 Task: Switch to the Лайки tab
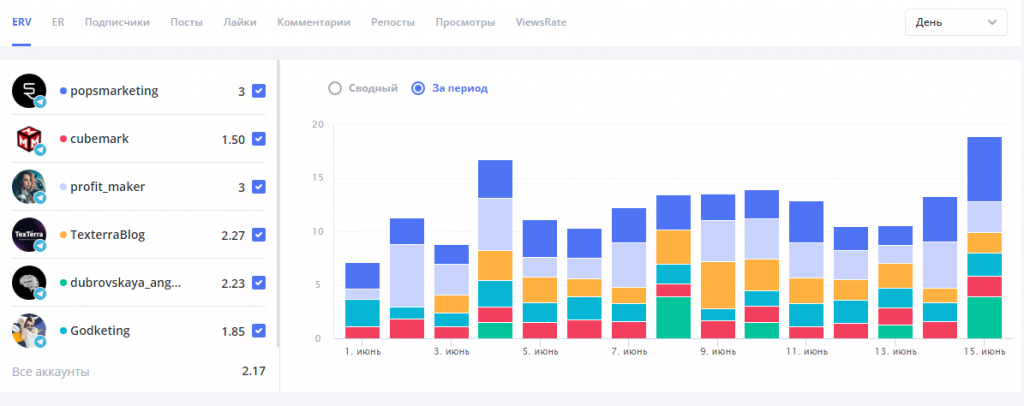[240, 22]
